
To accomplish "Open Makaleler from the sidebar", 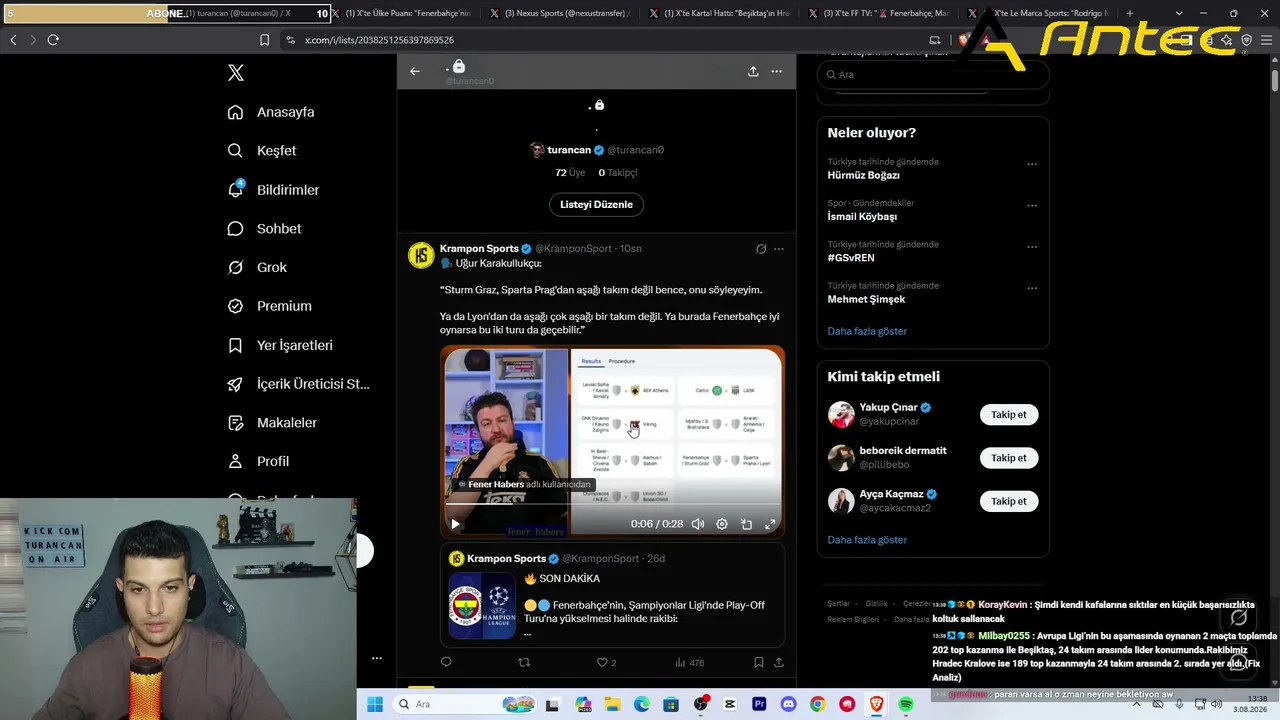I will click(272, 423).
